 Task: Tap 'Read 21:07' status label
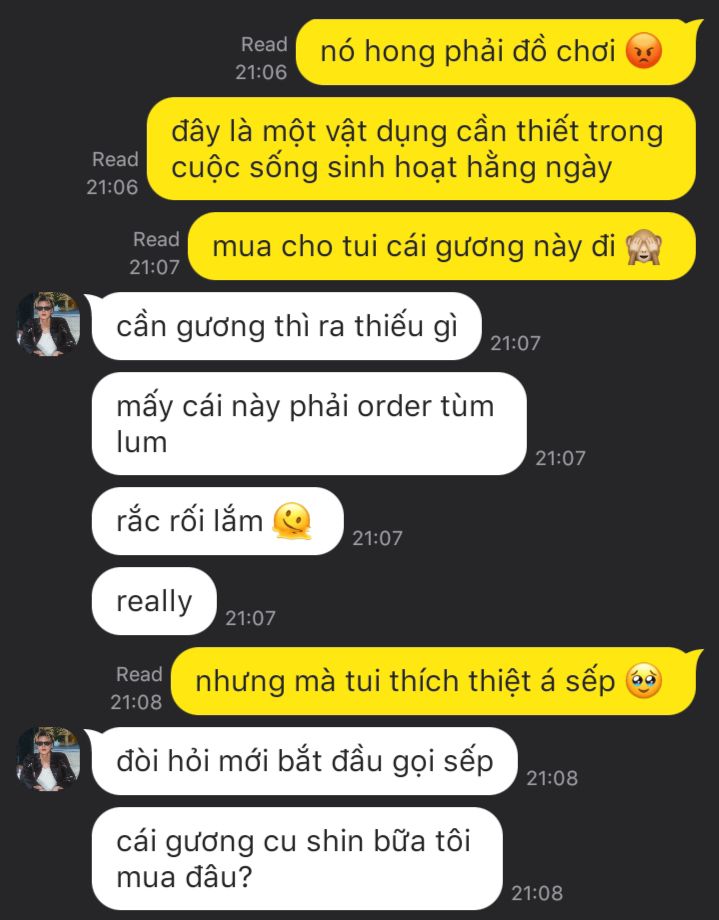click(x=155, y=253)
